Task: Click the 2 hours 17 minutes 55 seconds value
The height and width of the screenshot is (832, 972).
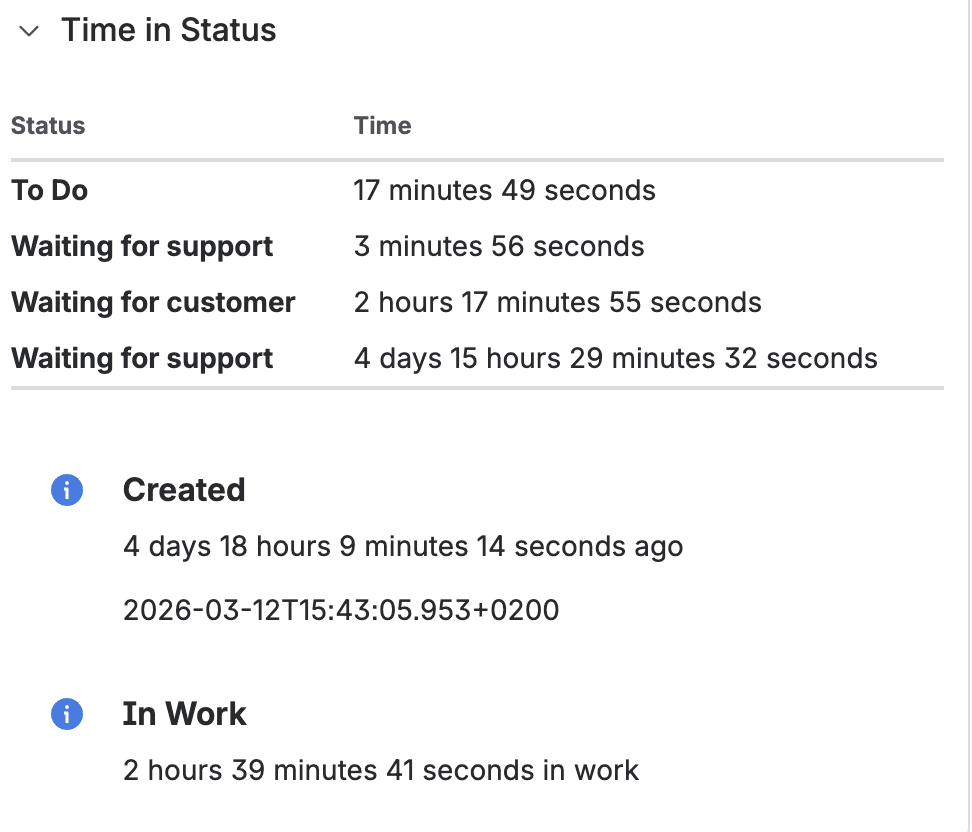Action: click(557, 302)
